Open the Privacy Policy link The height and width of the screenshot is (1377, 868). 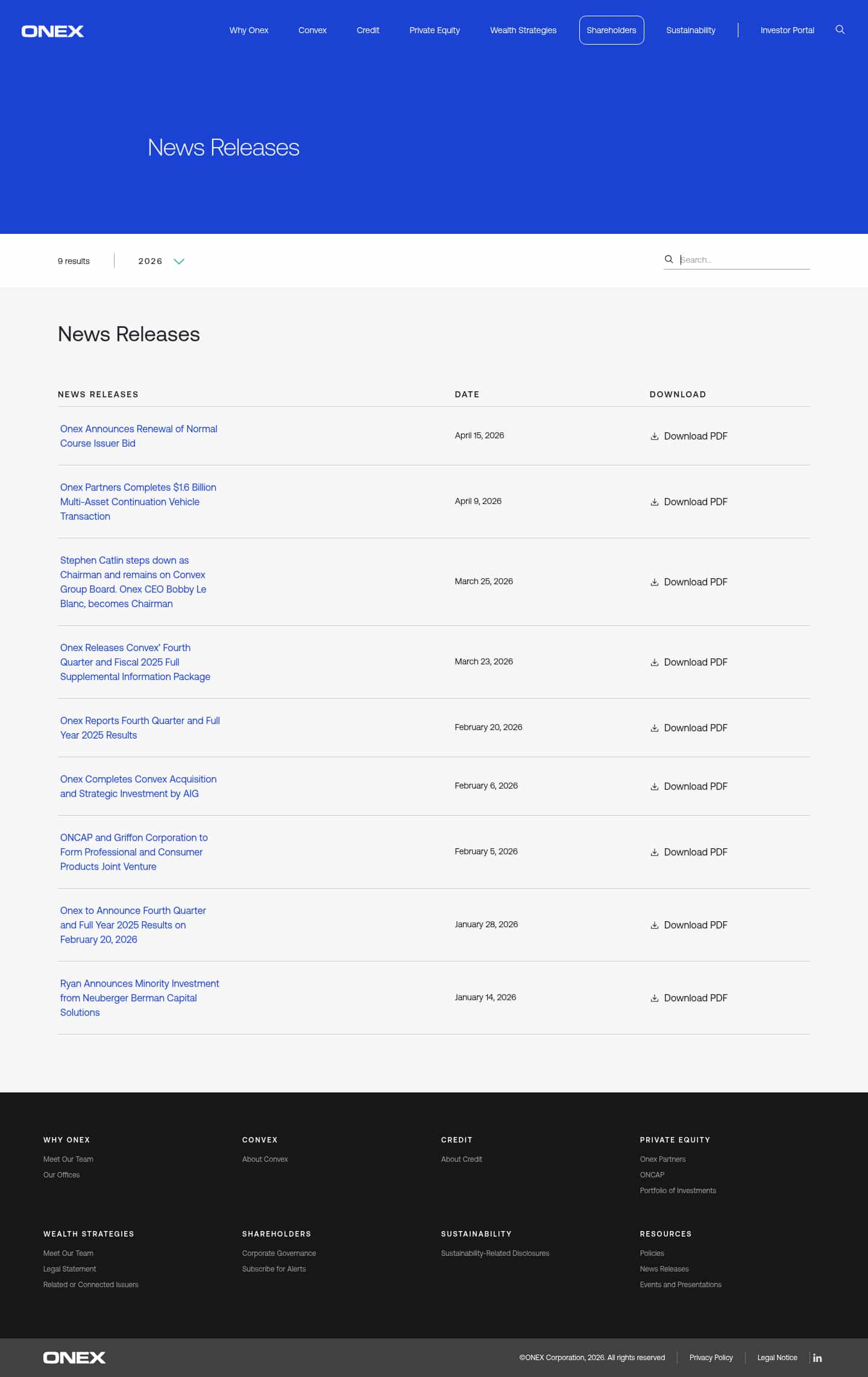pos(711,1358)
